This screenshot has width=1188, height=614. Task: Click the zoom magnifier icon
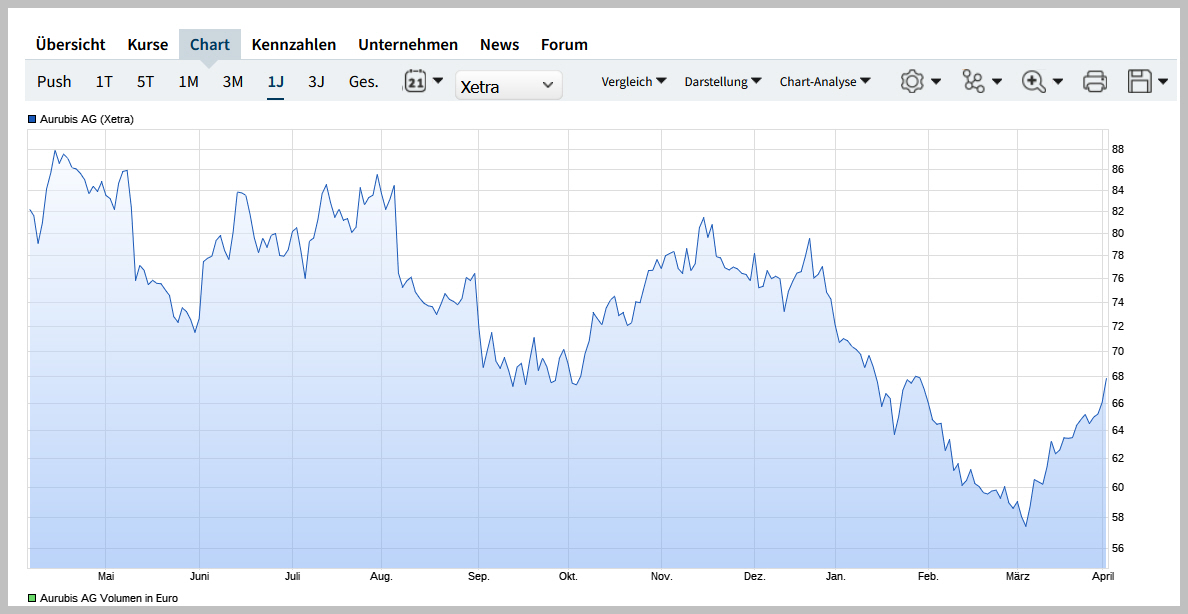1034,81
